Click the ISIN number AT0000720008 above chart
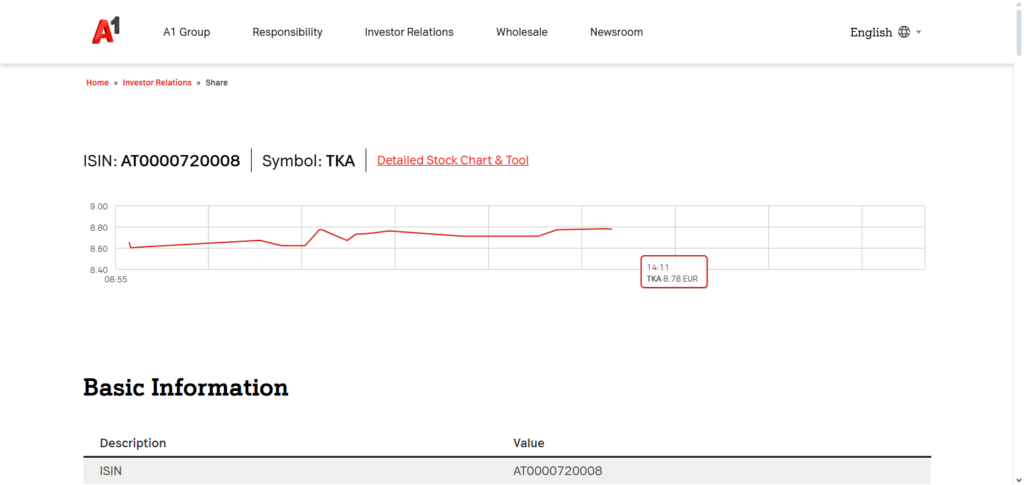1024x485 pixels. click(x=180, y=161)
